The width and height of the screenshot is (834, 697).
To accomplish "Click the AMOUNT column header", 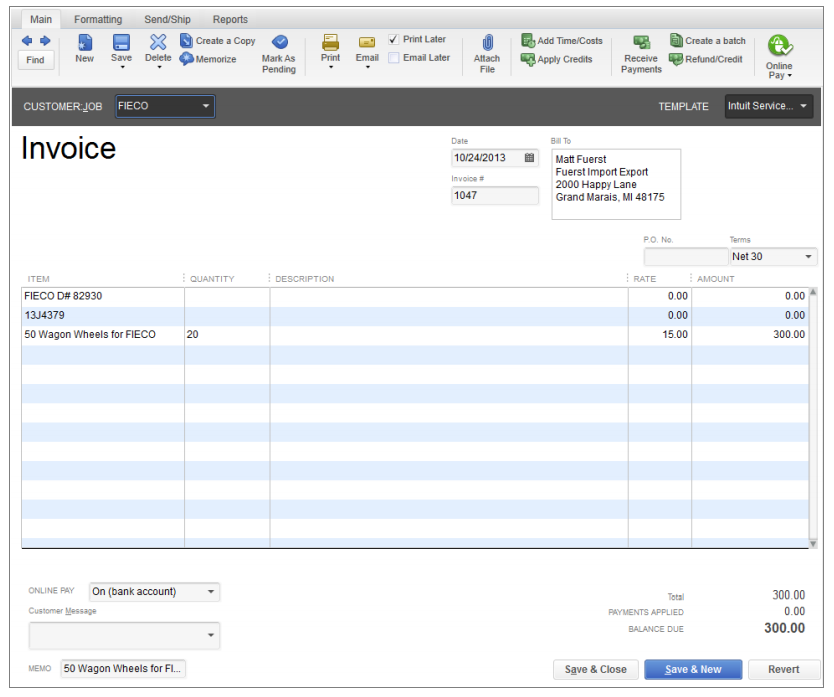I will click(x=715, y=279).
